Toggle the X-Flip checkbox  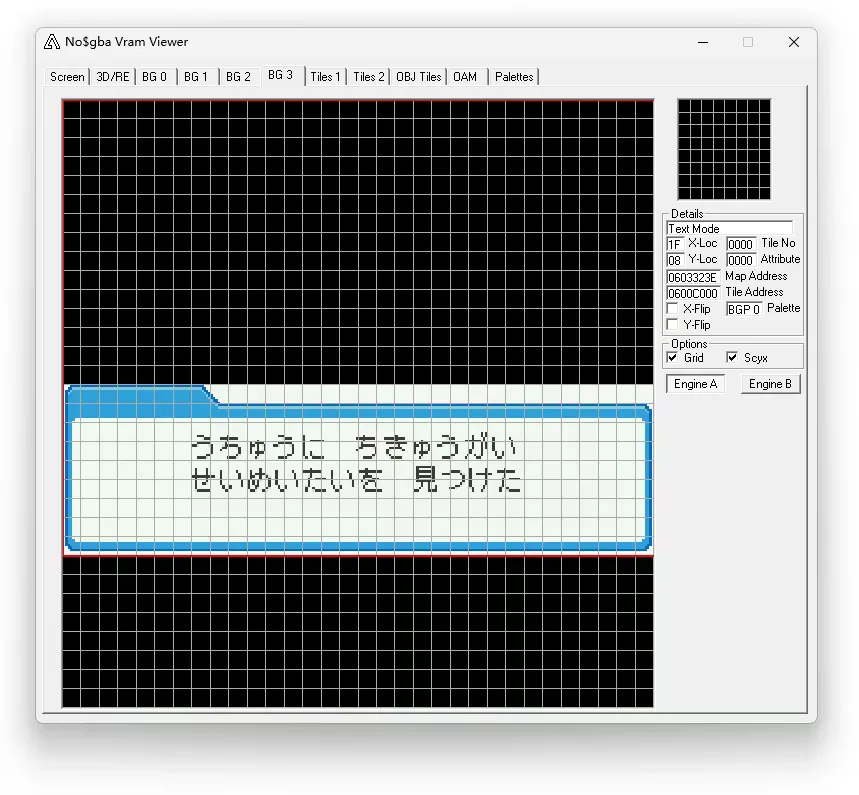point(673,310)
